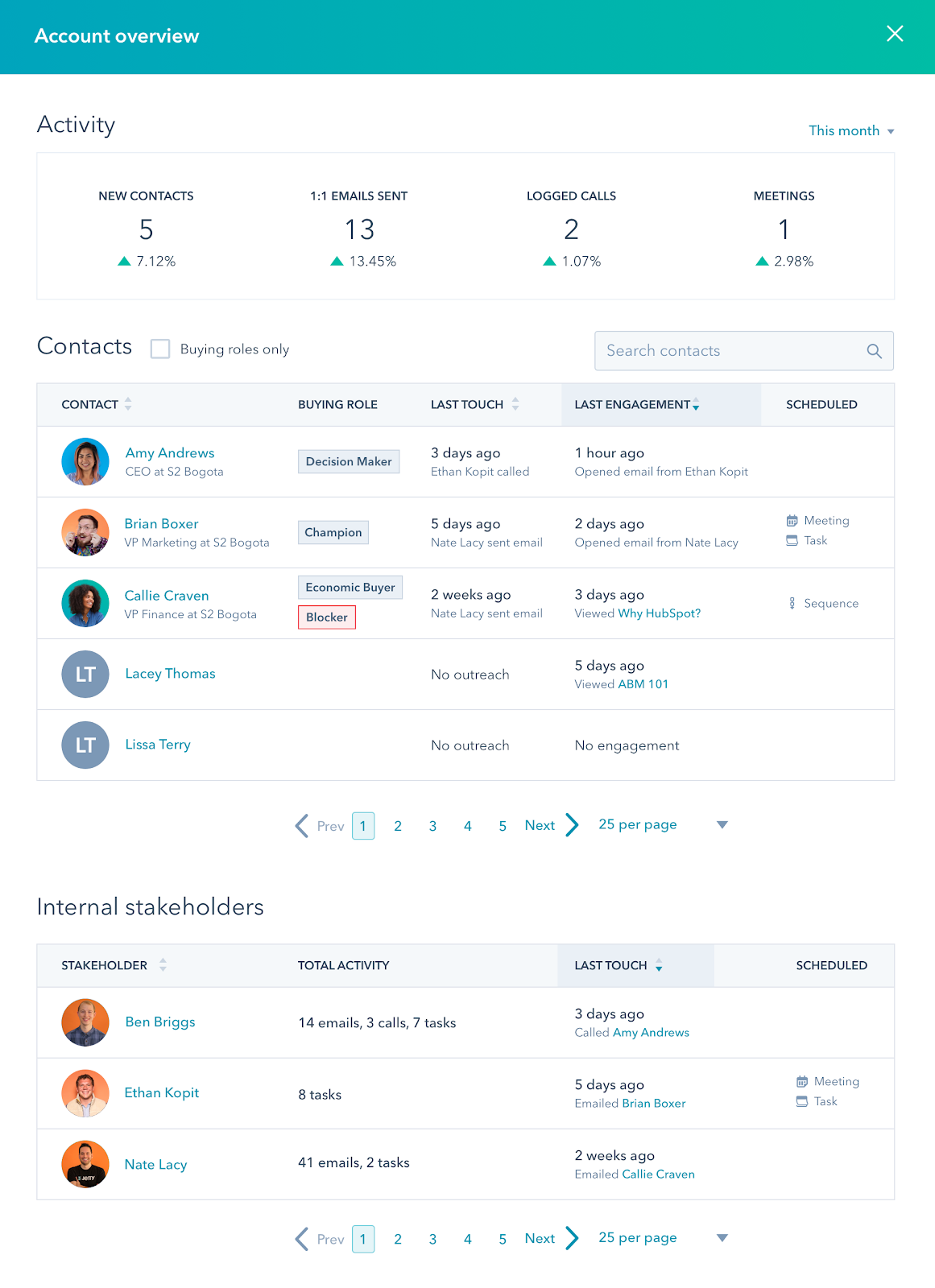Click the Meeting icon in Ethan Kopit's row

tap(802, 1082)
